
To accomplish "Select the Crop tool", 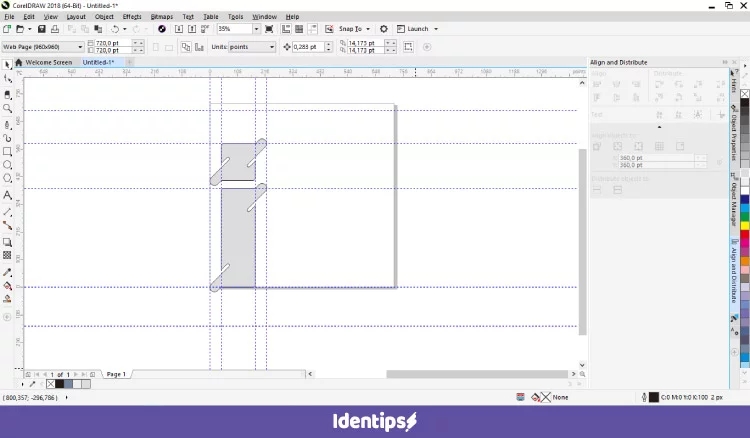I will (7, 94).
